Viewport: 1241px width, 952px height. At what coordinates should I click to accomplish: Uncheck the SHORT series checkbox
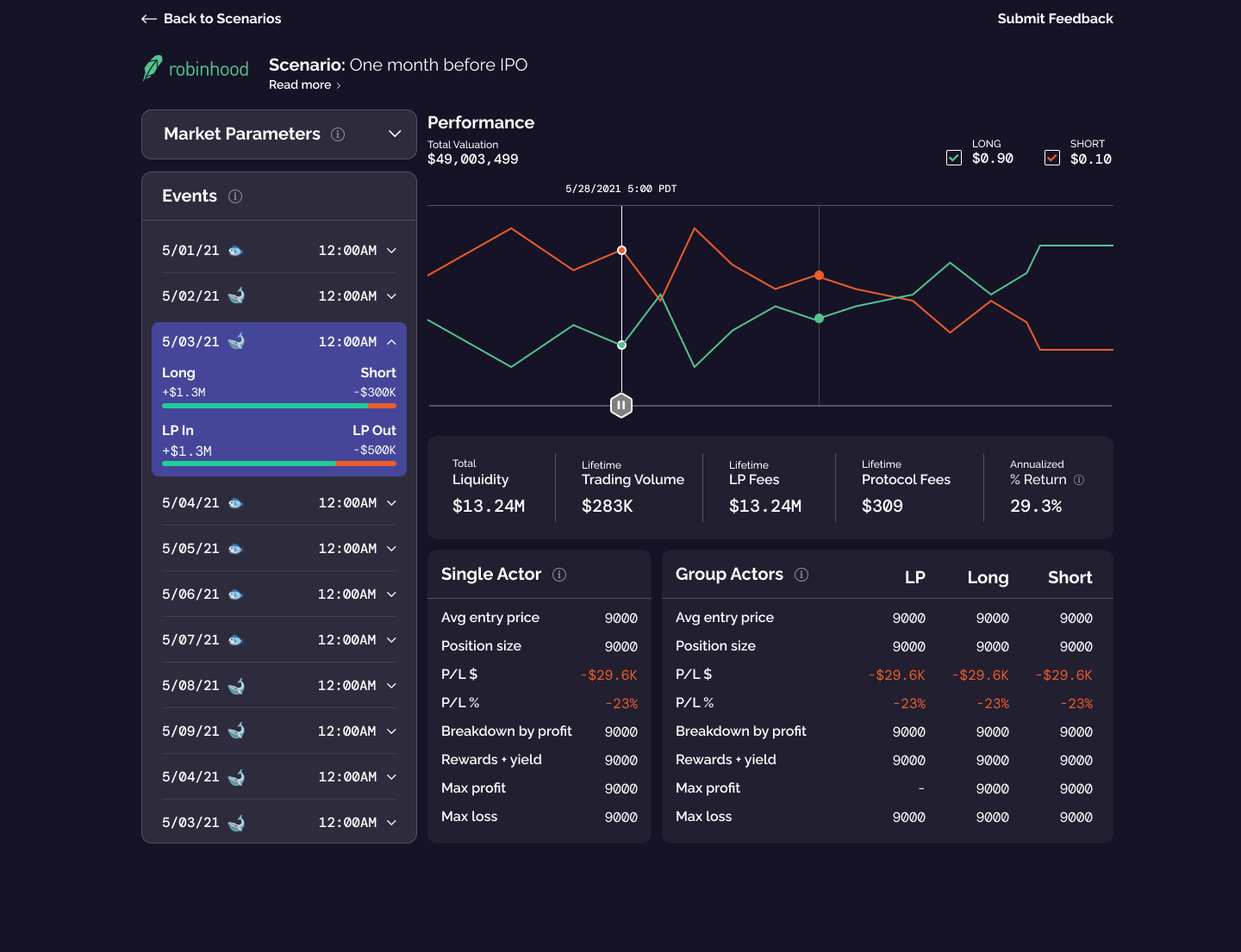[1052, 158]
